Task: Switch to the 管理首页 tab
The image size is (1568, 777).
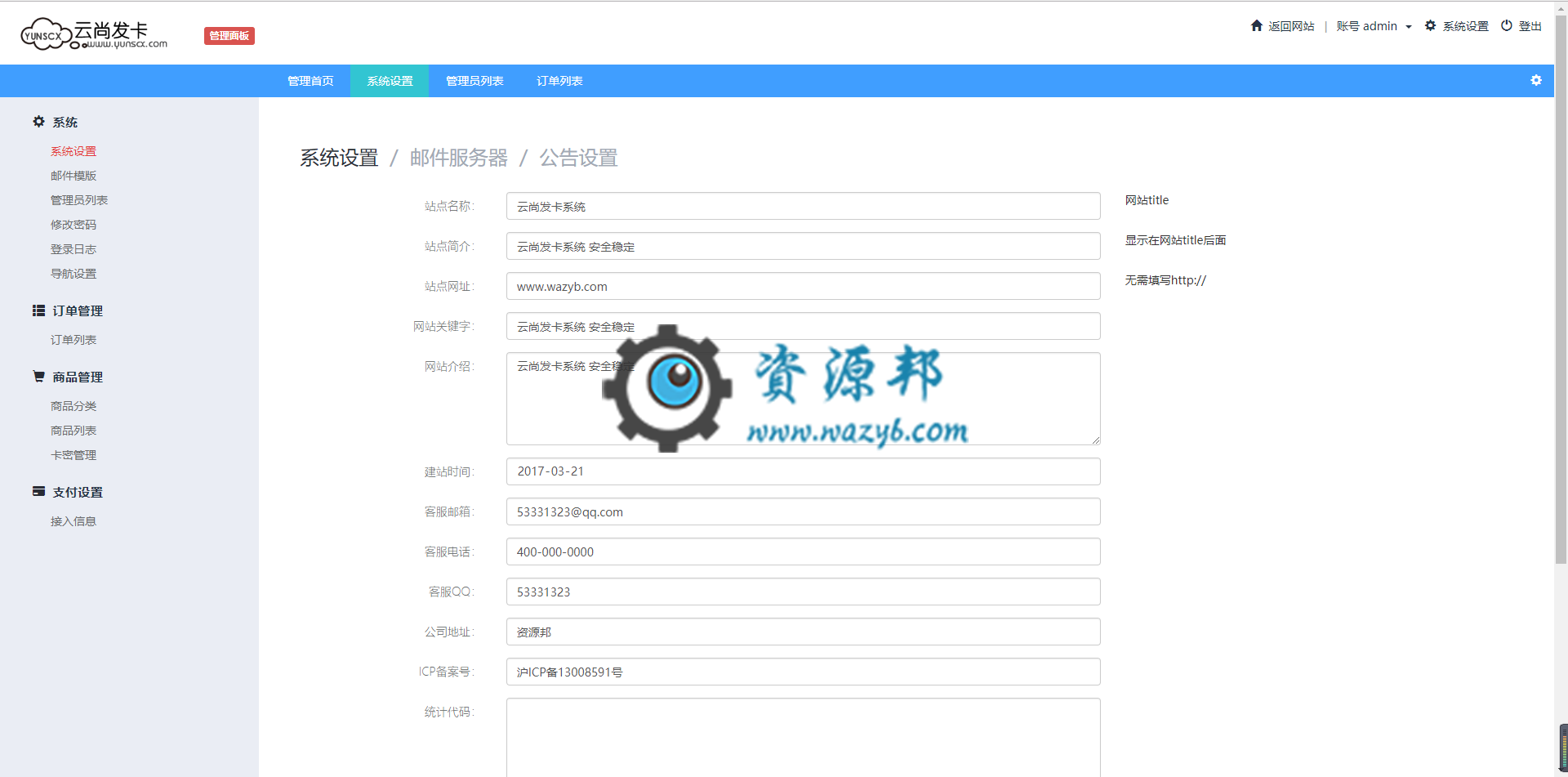Action: [310, 80]
